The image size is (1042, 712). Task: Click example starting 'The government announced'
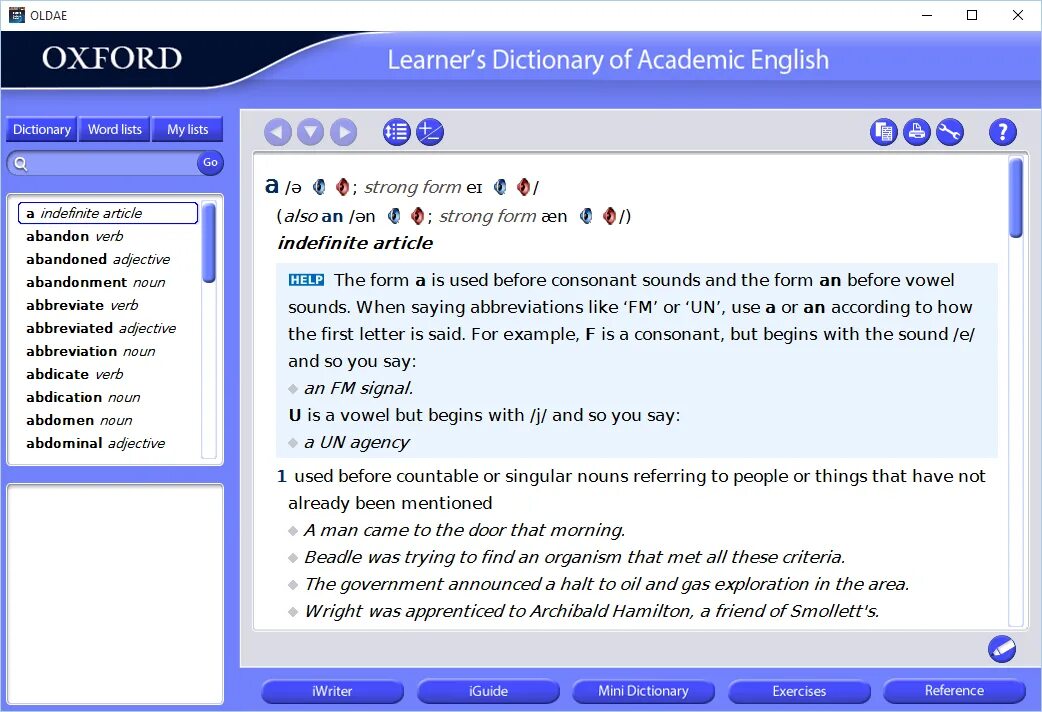(607, 584)
